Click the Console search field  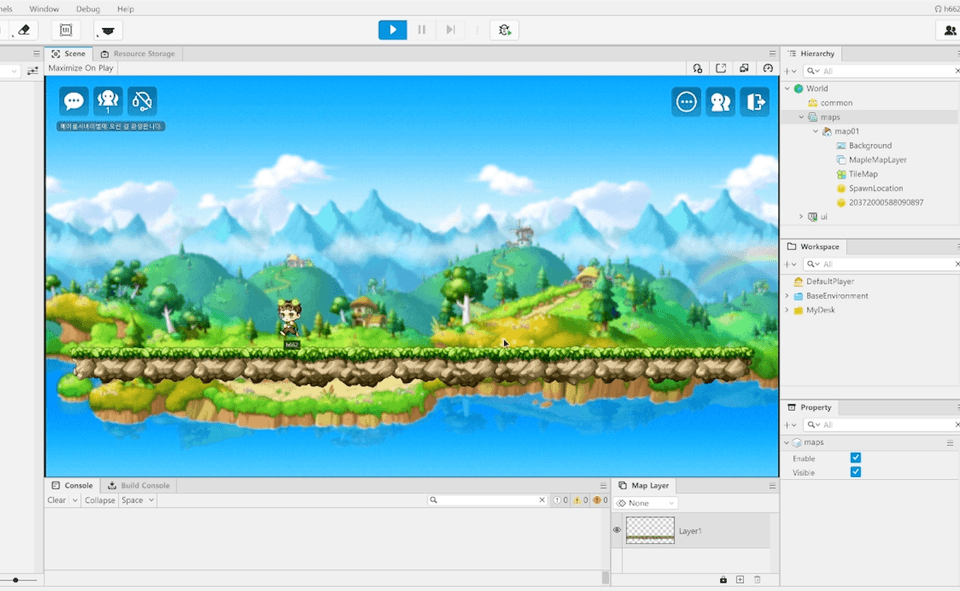[x=487, y=500]
